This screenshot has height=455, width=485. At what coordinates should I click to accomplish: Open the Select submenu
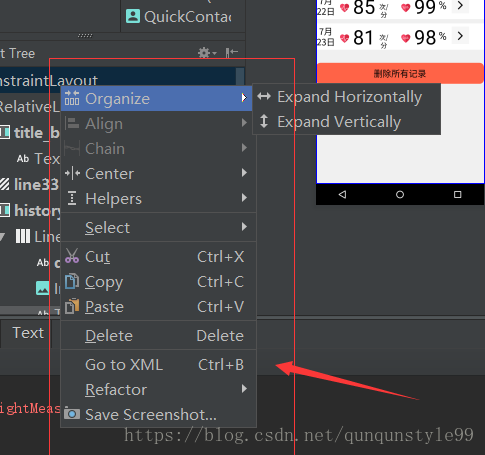[158, 228]
